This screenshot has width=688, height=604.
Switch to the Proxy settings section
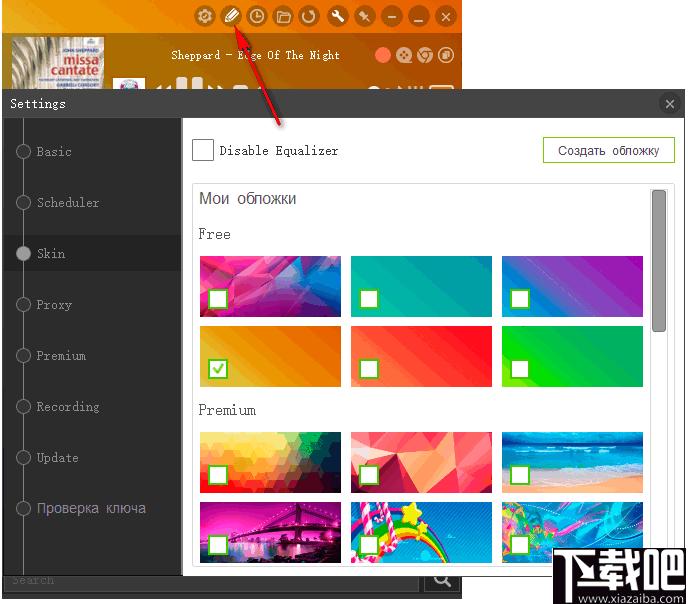coord(54,304)
